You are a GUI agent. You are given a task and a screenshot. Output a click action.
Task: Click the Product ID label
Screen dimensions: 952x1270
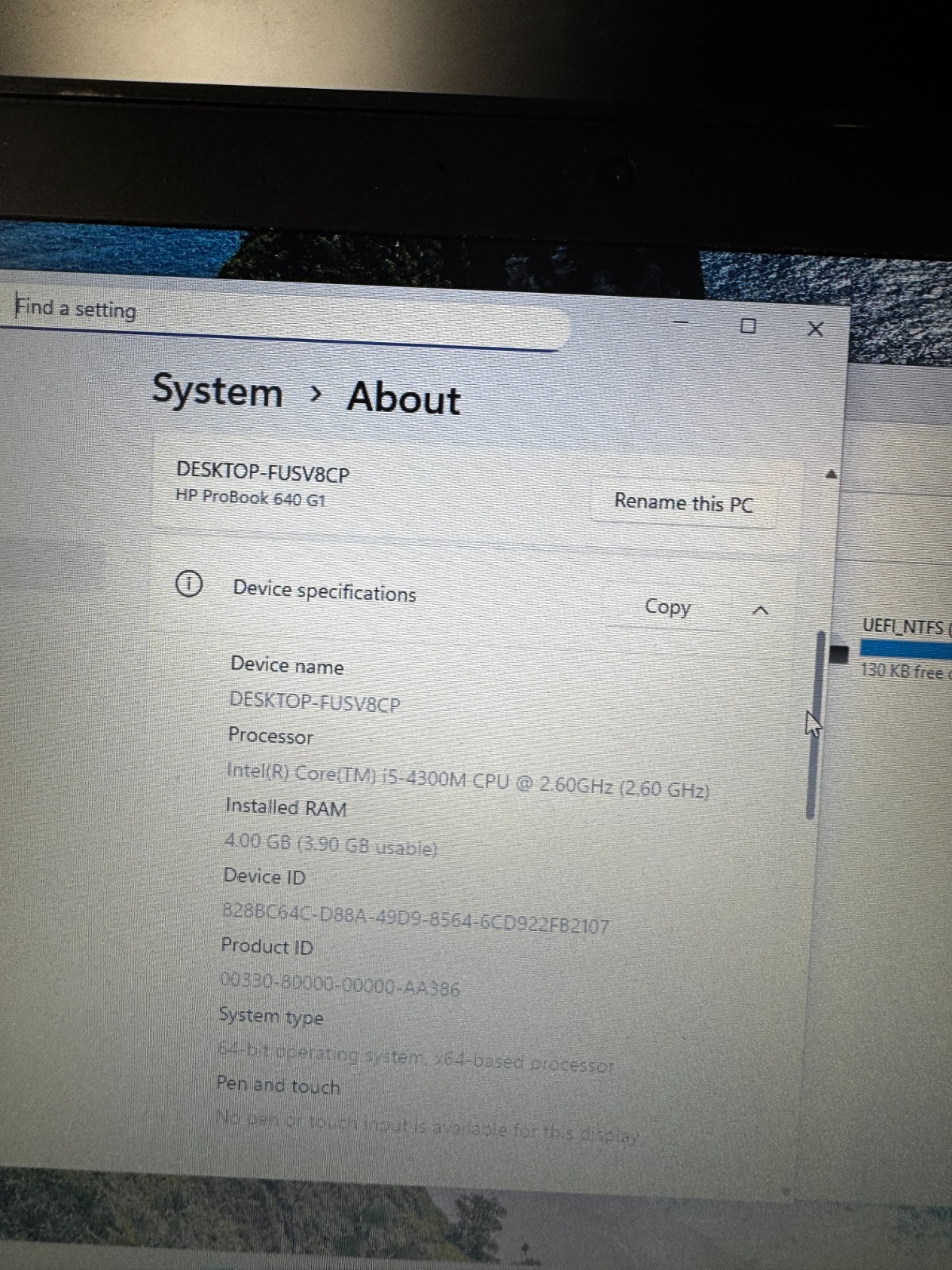tap(267, 946)
